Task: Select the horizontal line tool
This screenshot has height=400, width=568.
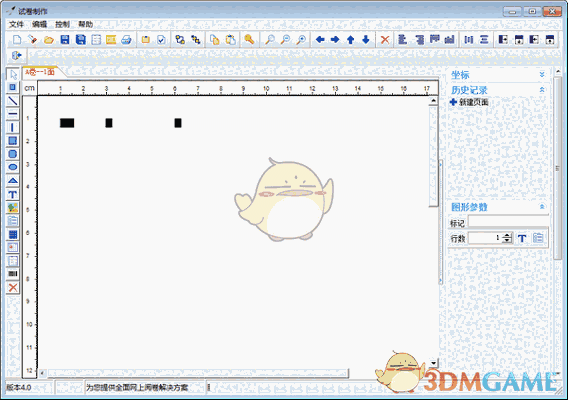Action: [13, 114]
